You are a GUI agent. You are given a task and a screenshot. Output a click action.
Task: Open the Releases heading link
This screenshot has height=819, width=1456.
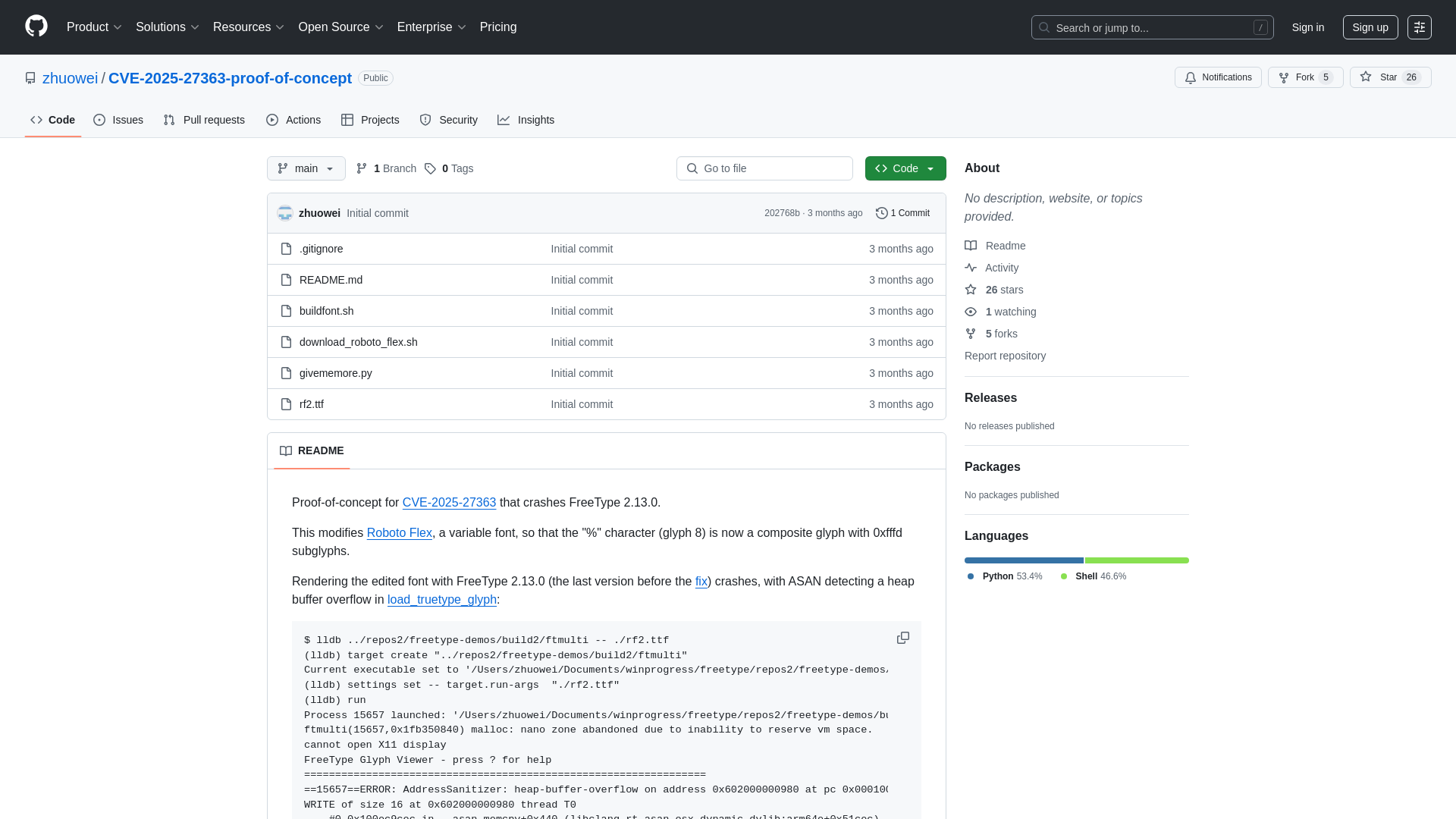click(990, 398)
